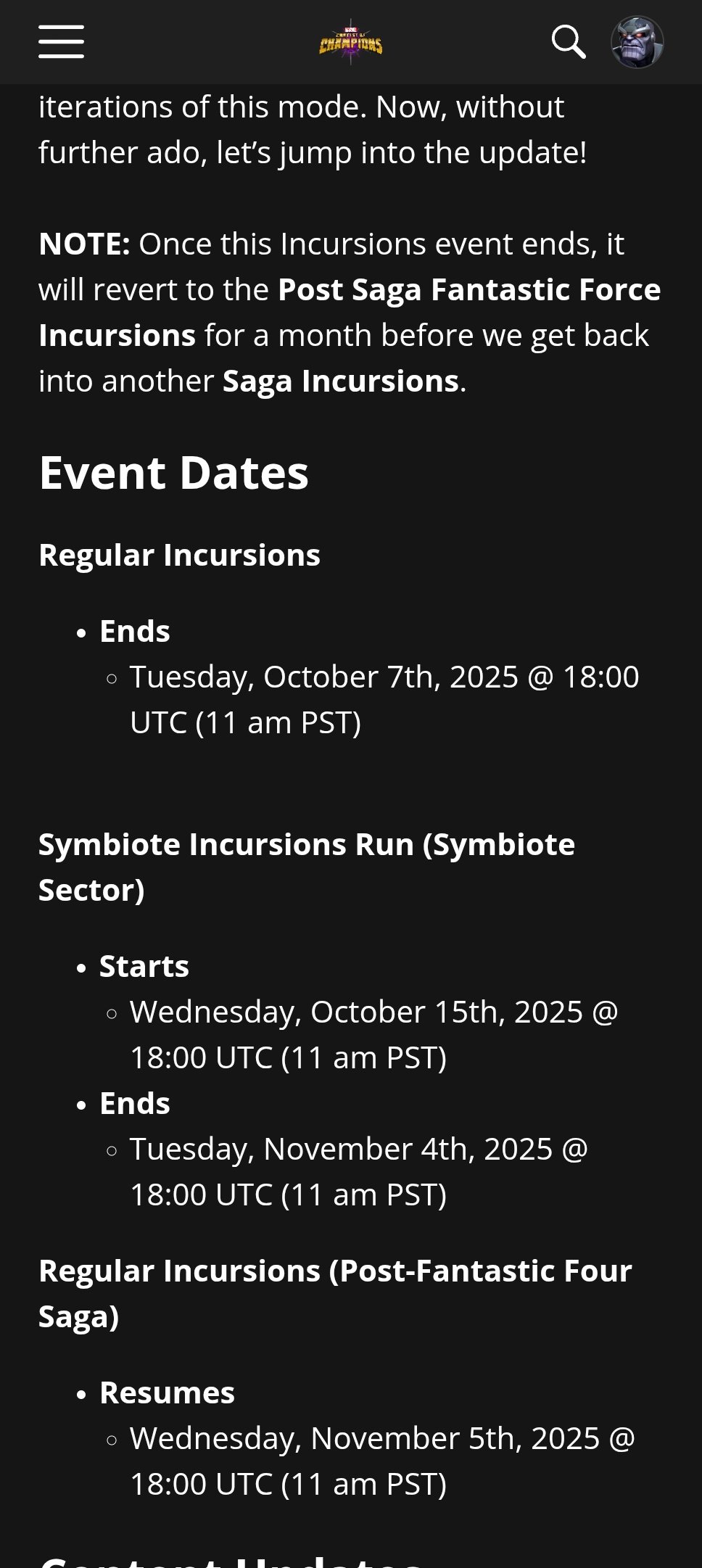
Task: Select the October 7th end date text
Action: pos(384,699)
